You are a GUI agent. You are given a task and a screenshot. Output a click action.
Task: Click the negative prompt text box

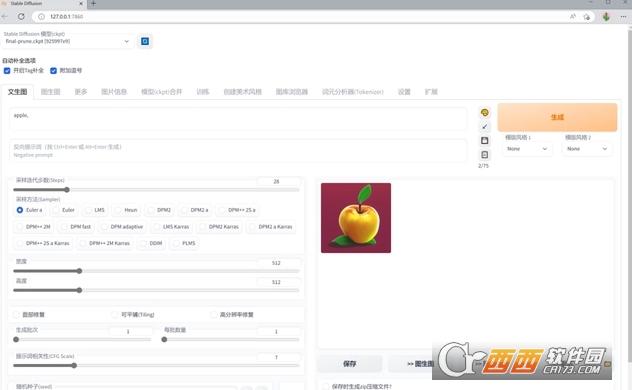pyautogui.click(x=238, y=151)
